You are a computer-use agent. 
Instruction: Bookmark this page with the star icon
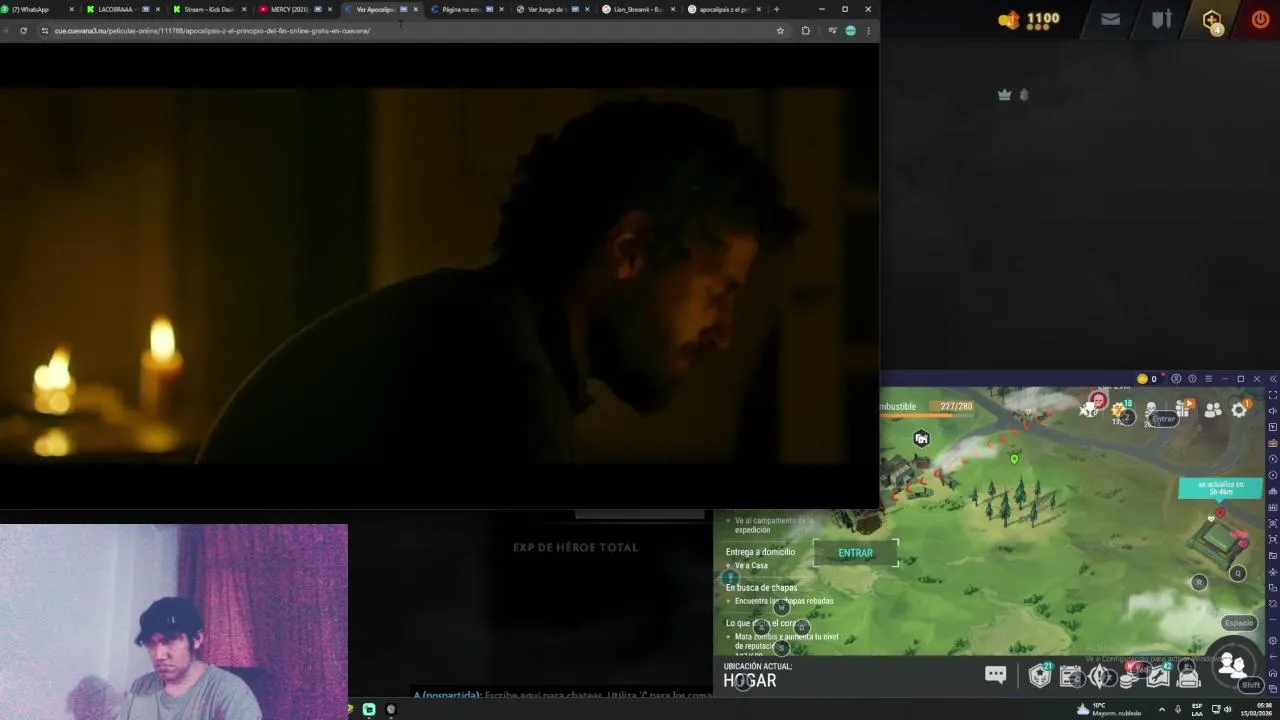pos(780,31)
